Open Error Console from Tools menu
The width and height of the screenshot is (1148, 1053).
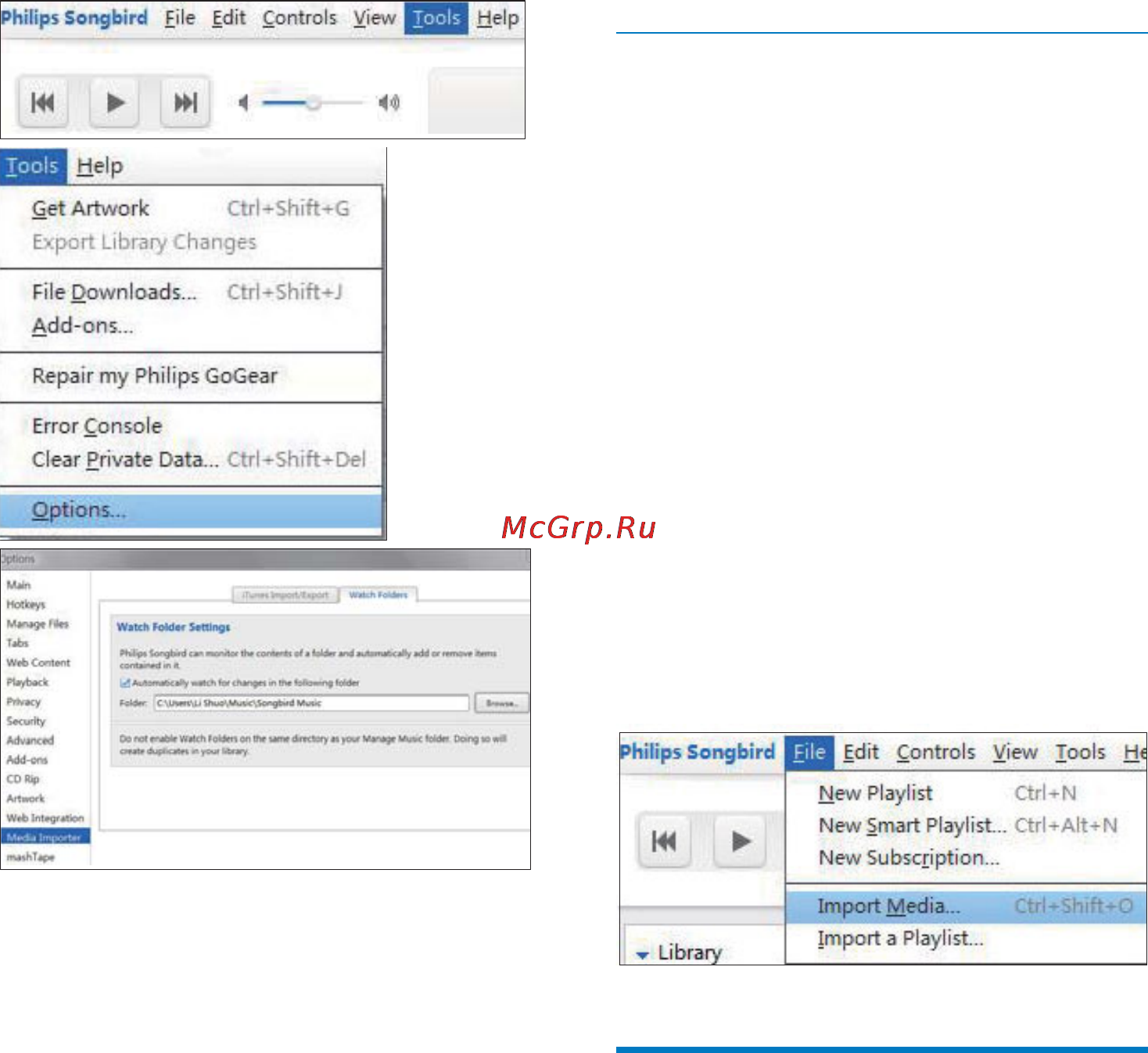pyautogui.click(x=191, y=426)
